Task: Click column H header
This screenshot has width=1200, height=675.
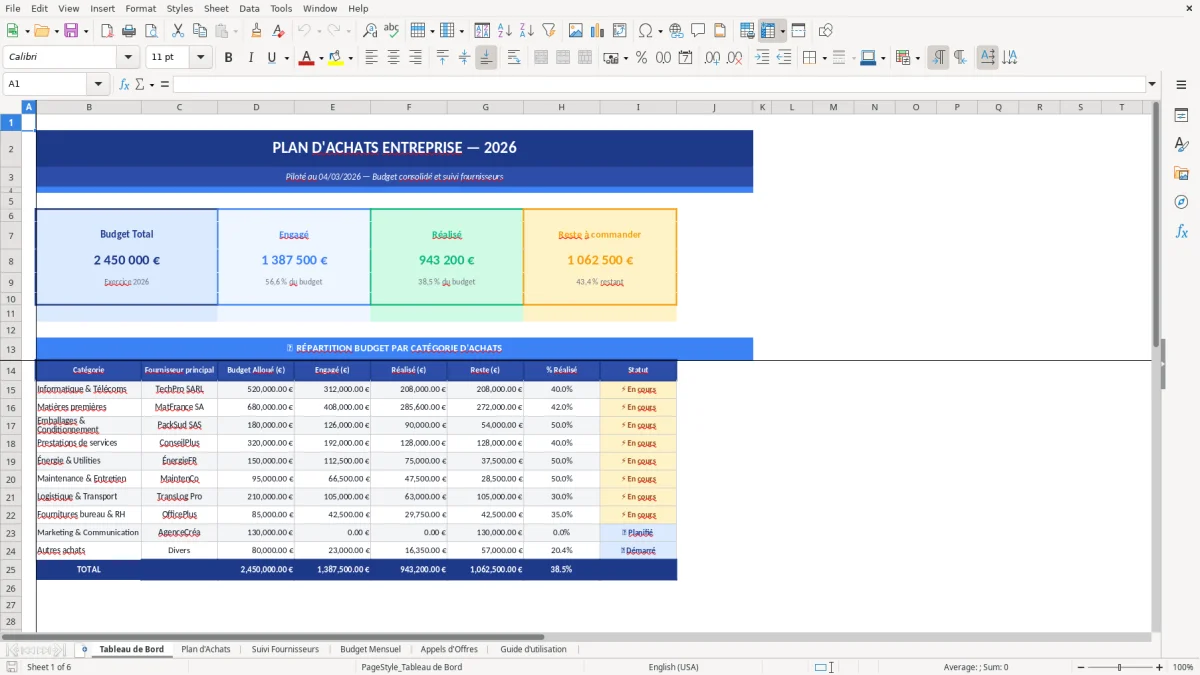Action: coord(561,107)
